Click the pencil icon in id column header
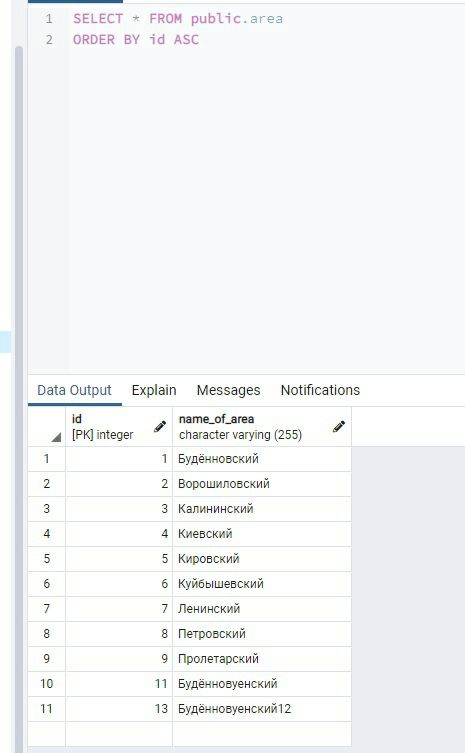 (x=160, y=426)
